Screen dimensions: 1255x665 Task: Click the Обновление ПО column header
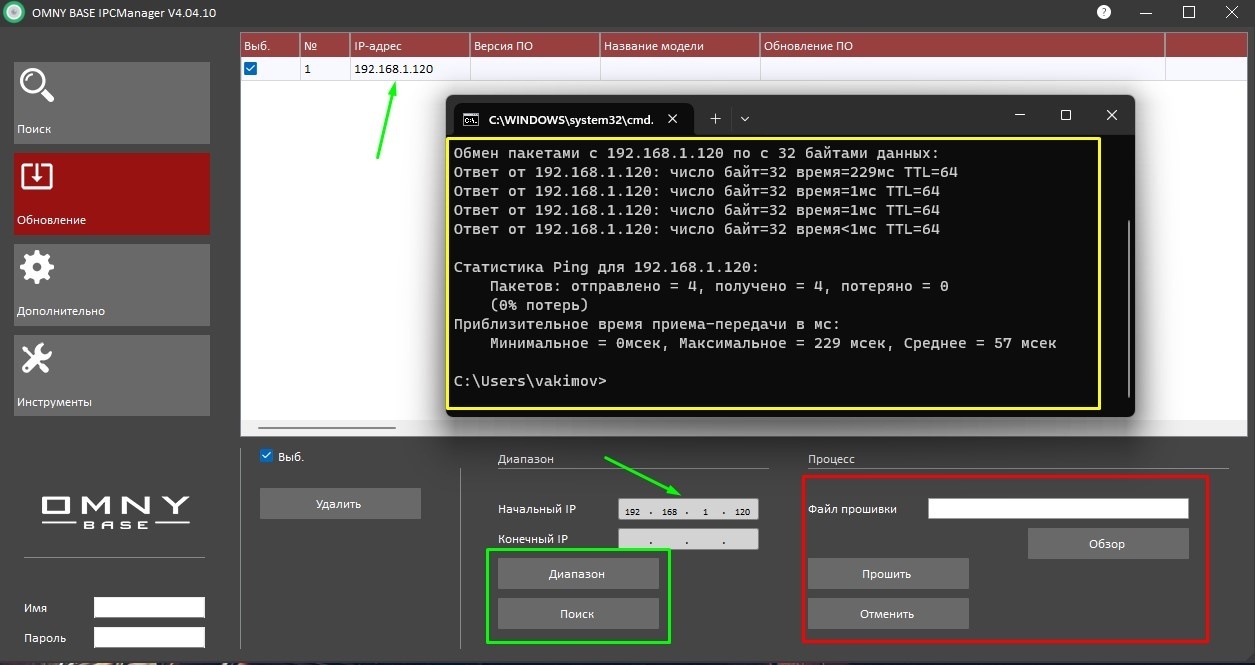coord(962,45)
